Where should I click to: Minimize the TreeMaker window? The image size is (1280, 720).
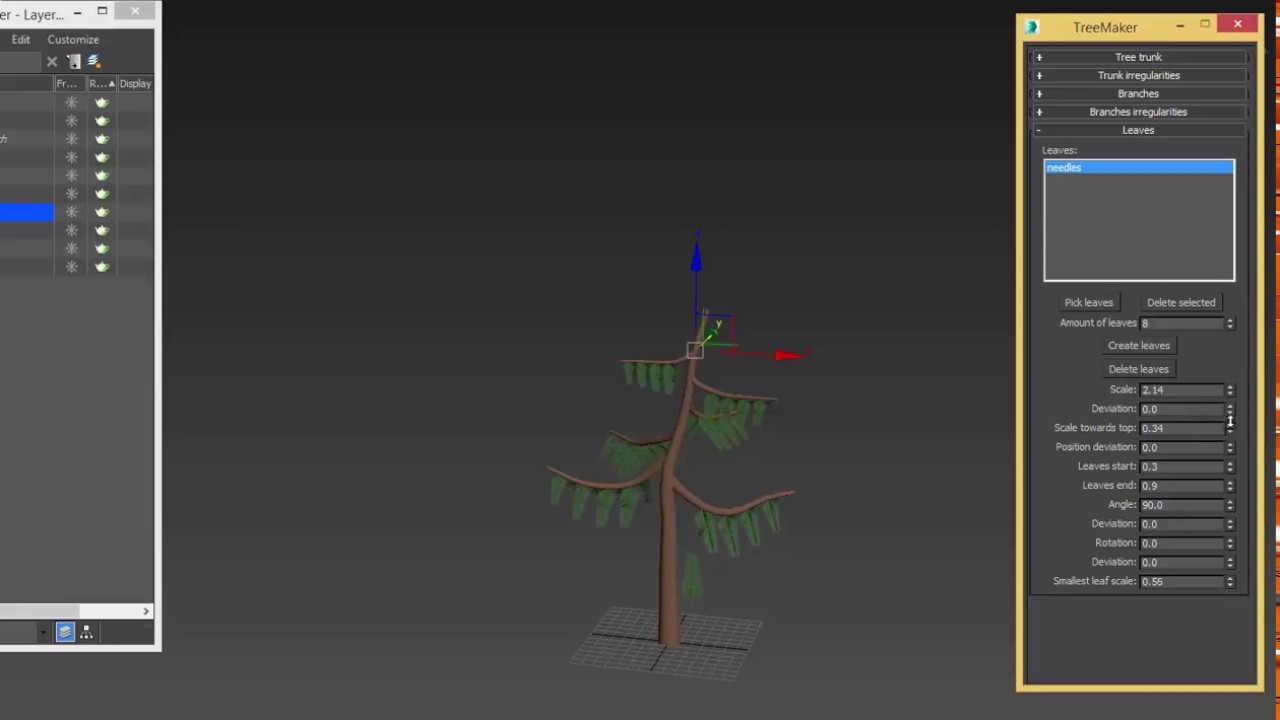(x=1180, y=25)
